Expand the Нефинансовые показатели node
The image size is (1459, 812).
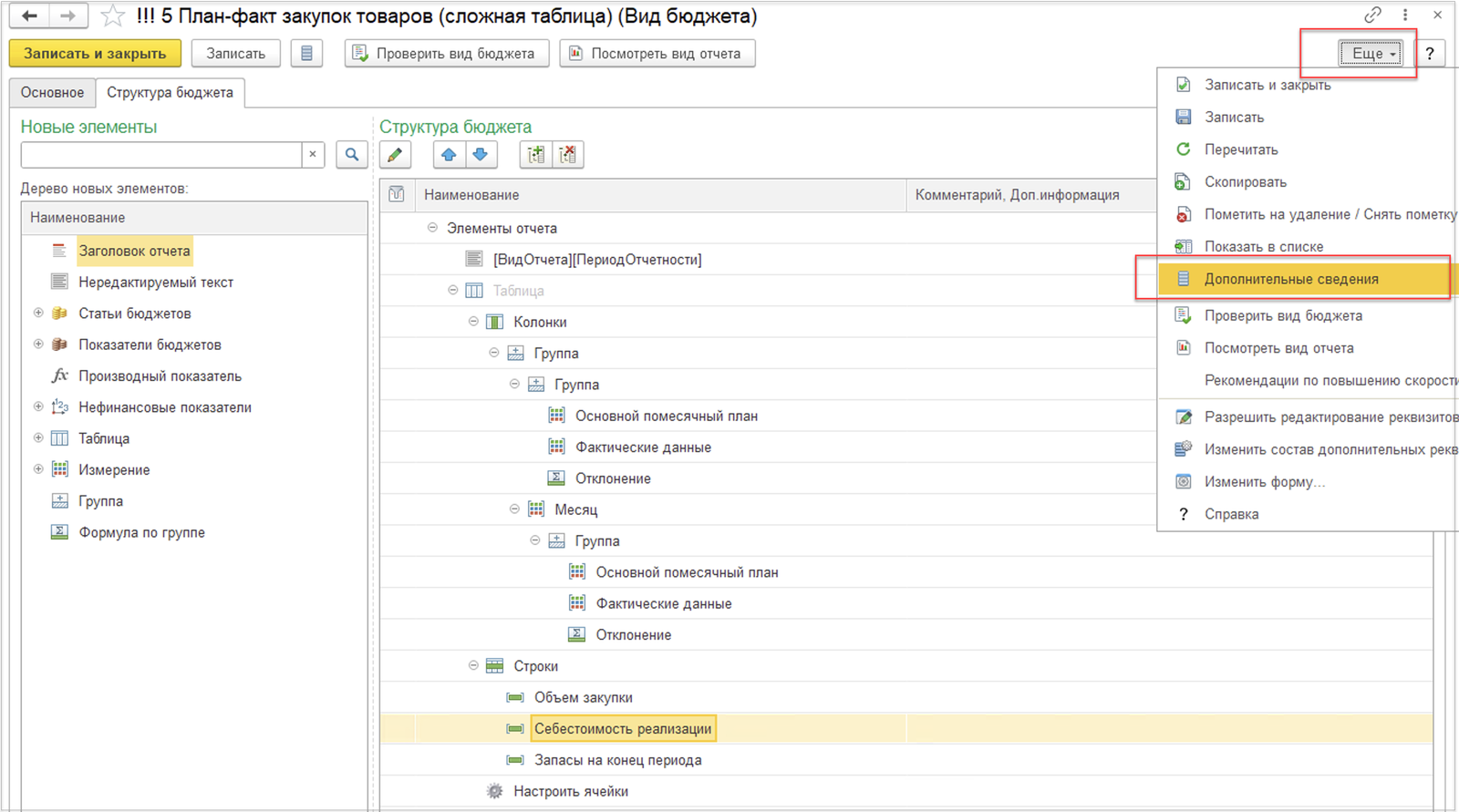tap(38, 406)
